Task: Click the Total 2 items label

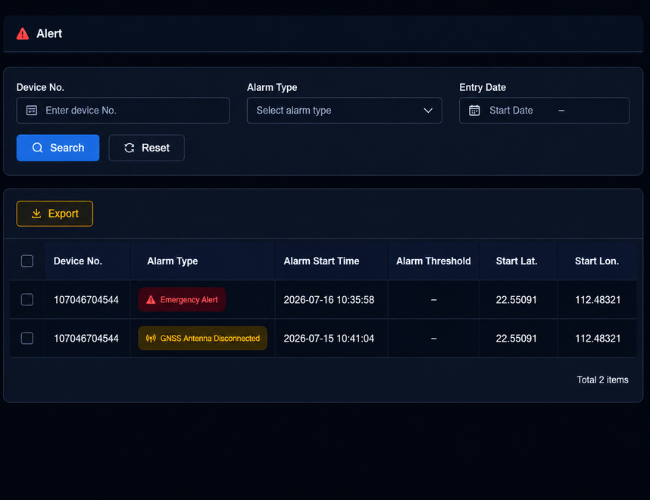Action: pyautogui.click(x=602, y=380)
